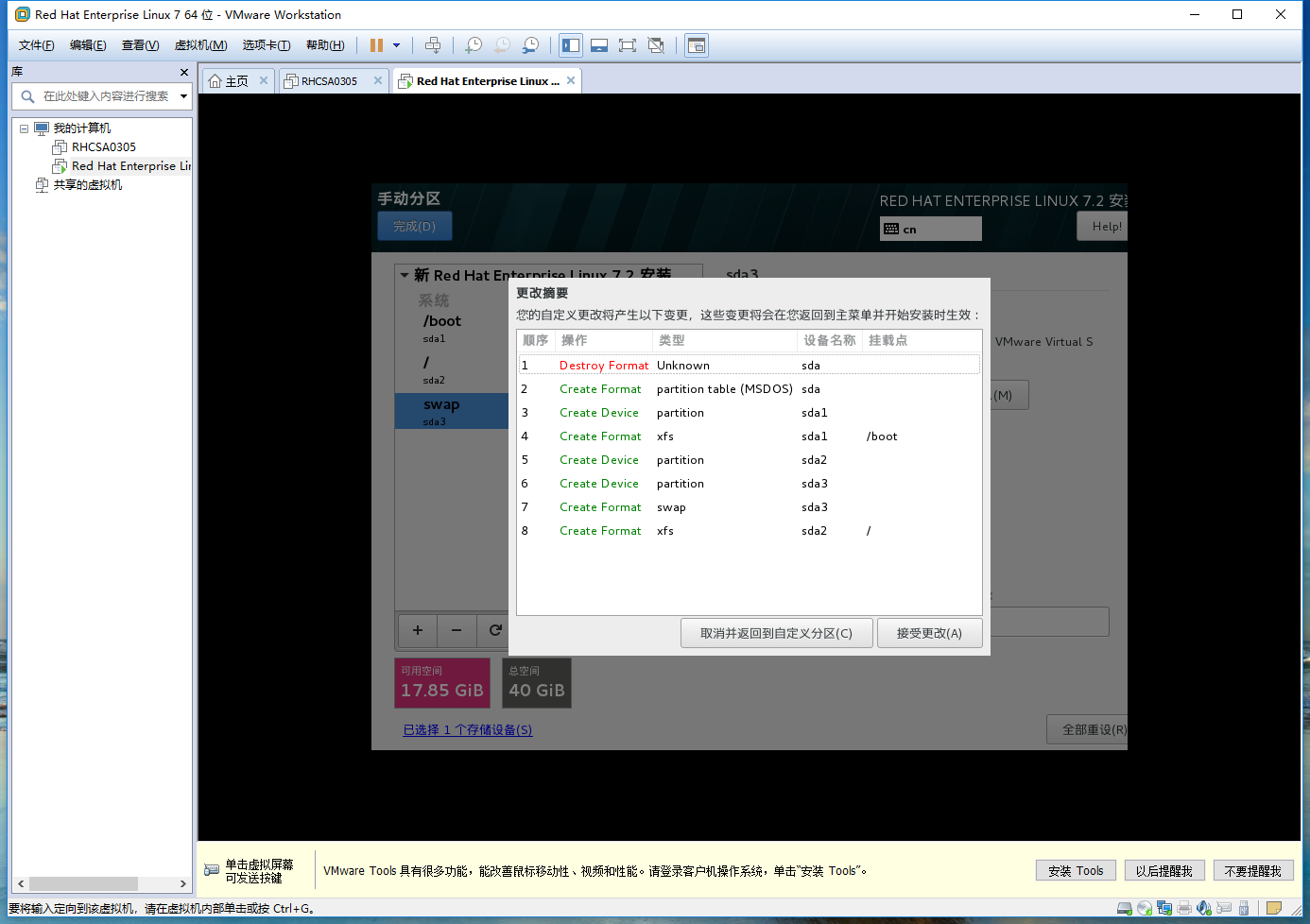Image resolution: width=1310 pixels, height=924 pixels.
Task: Click the 完成(D) button
Action: pos(415,227)
